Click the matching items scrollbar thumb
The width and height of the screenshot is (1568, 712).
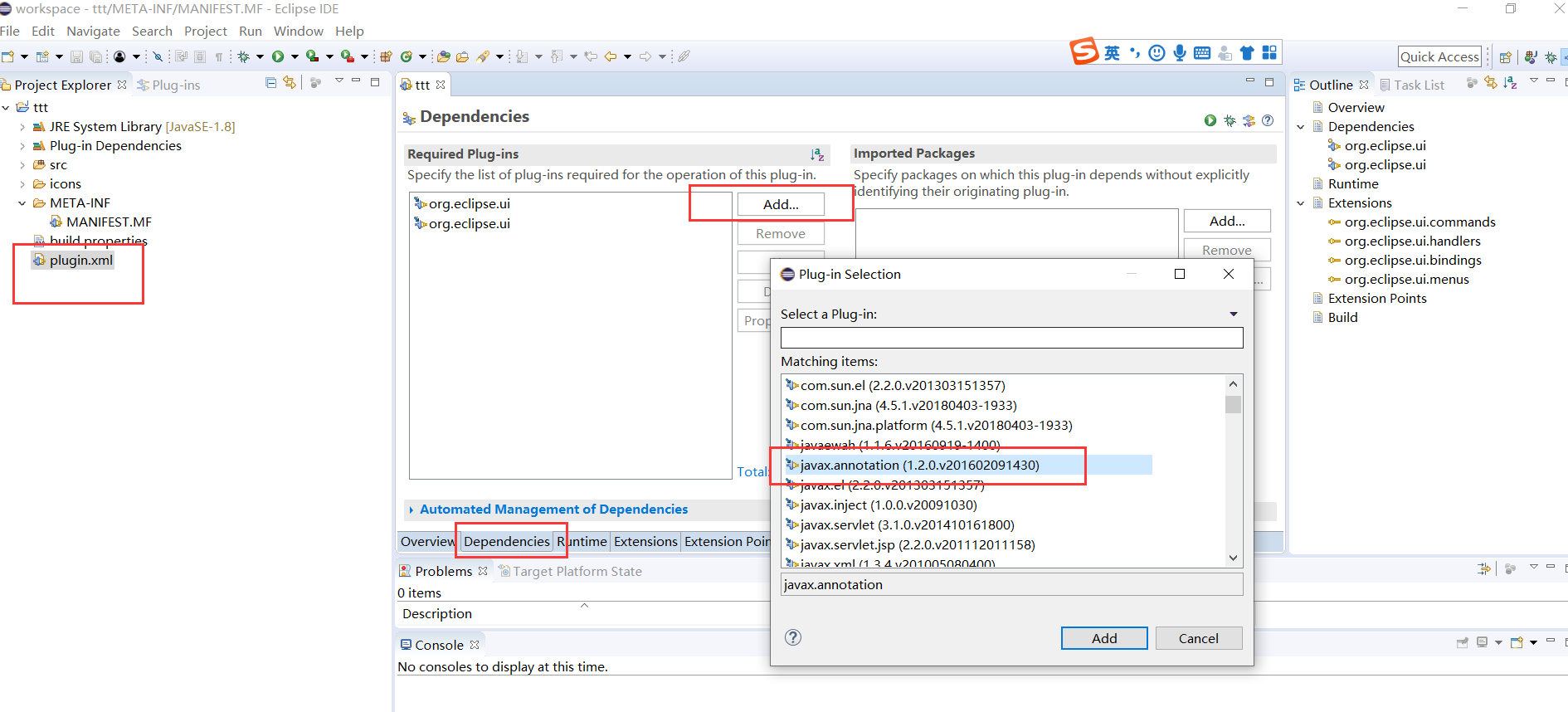point(1234,404)
